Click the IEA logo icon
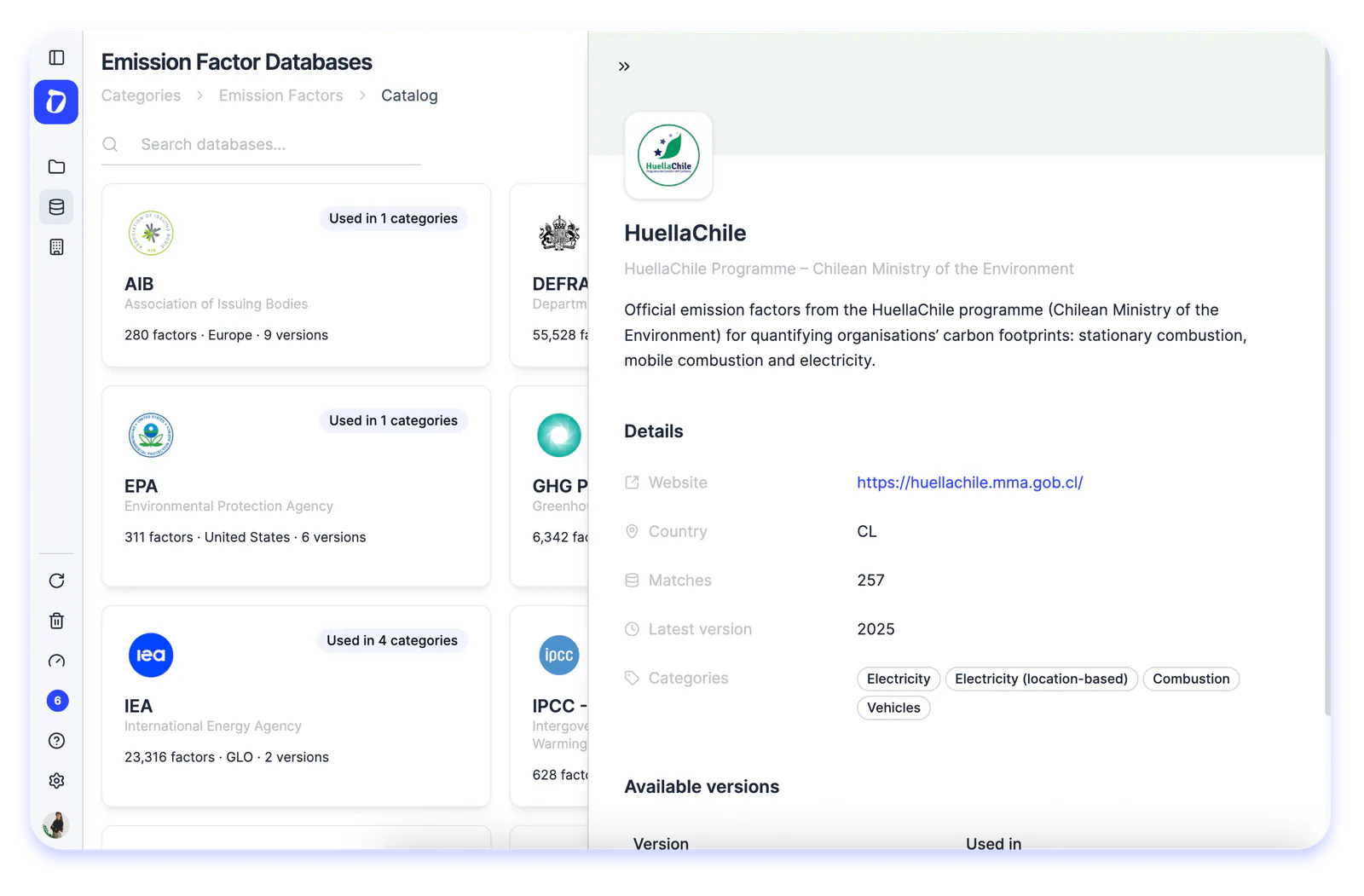This screenshot has width=1364, height=896. (151, 655)
